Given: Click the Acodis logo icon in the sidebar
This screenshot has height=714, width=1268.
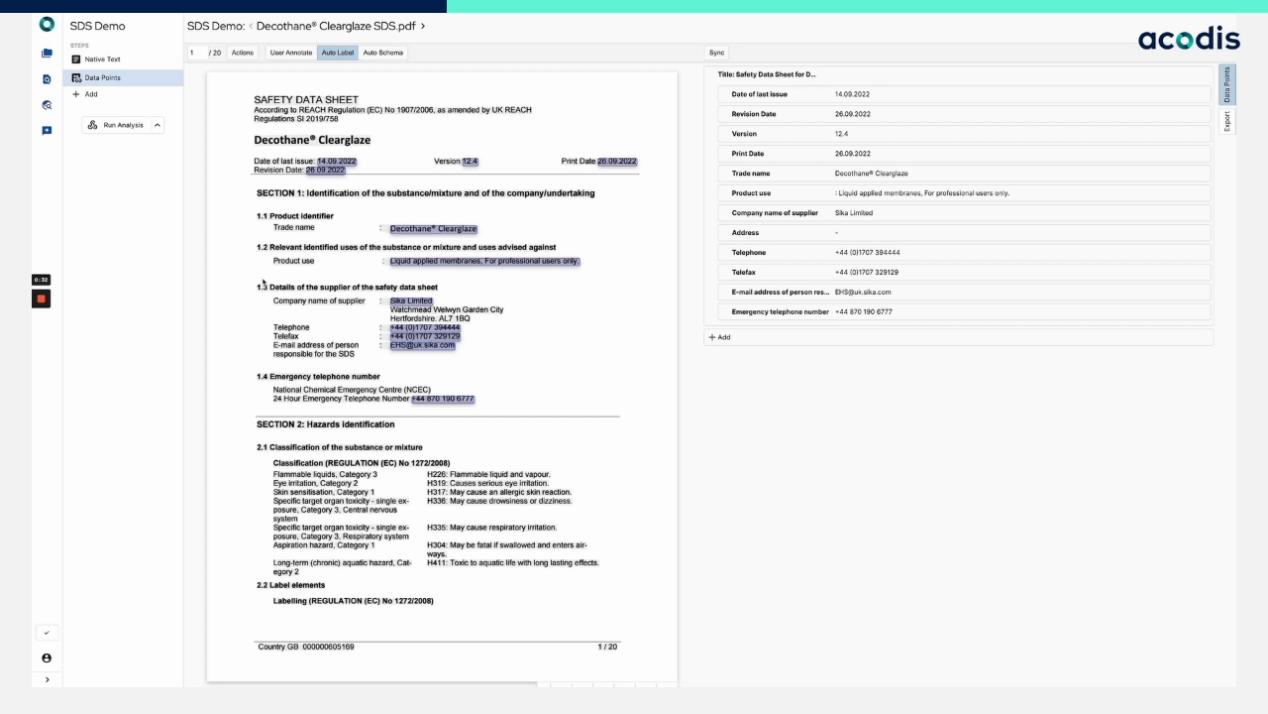Looking at the screenshot, I should point(47,25).
